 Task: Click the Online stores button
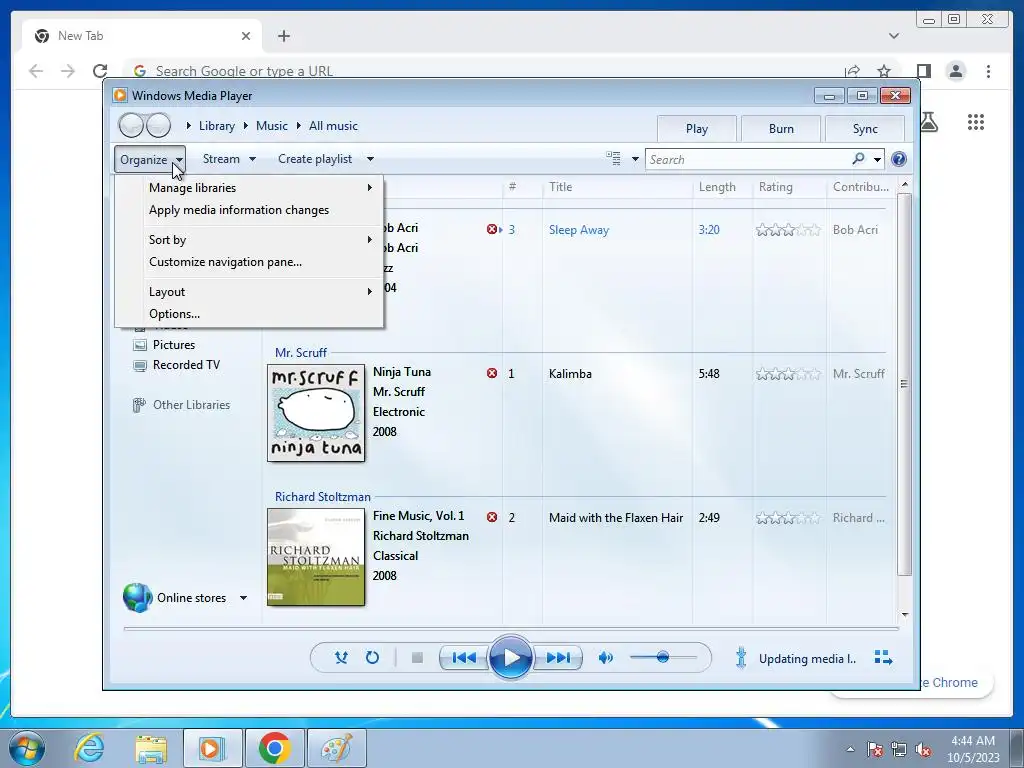click(174, 598)
